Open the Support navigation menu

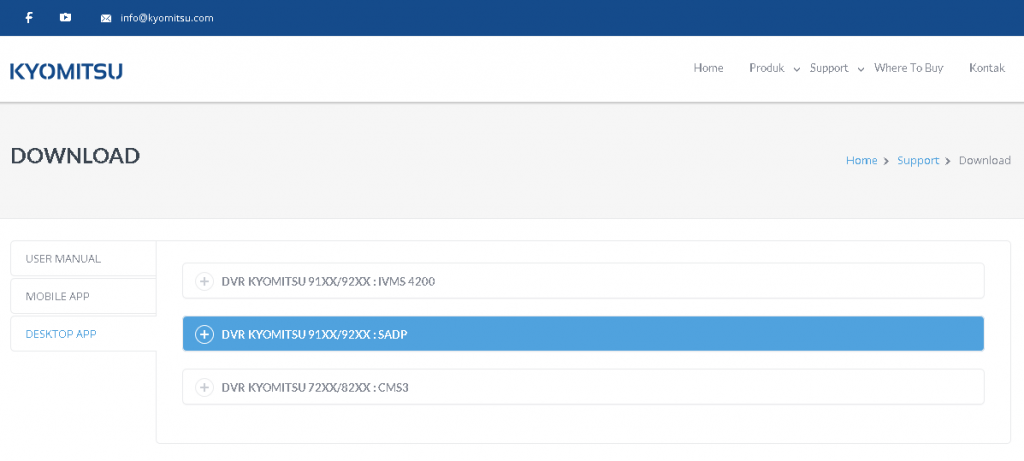click(829, 68)
